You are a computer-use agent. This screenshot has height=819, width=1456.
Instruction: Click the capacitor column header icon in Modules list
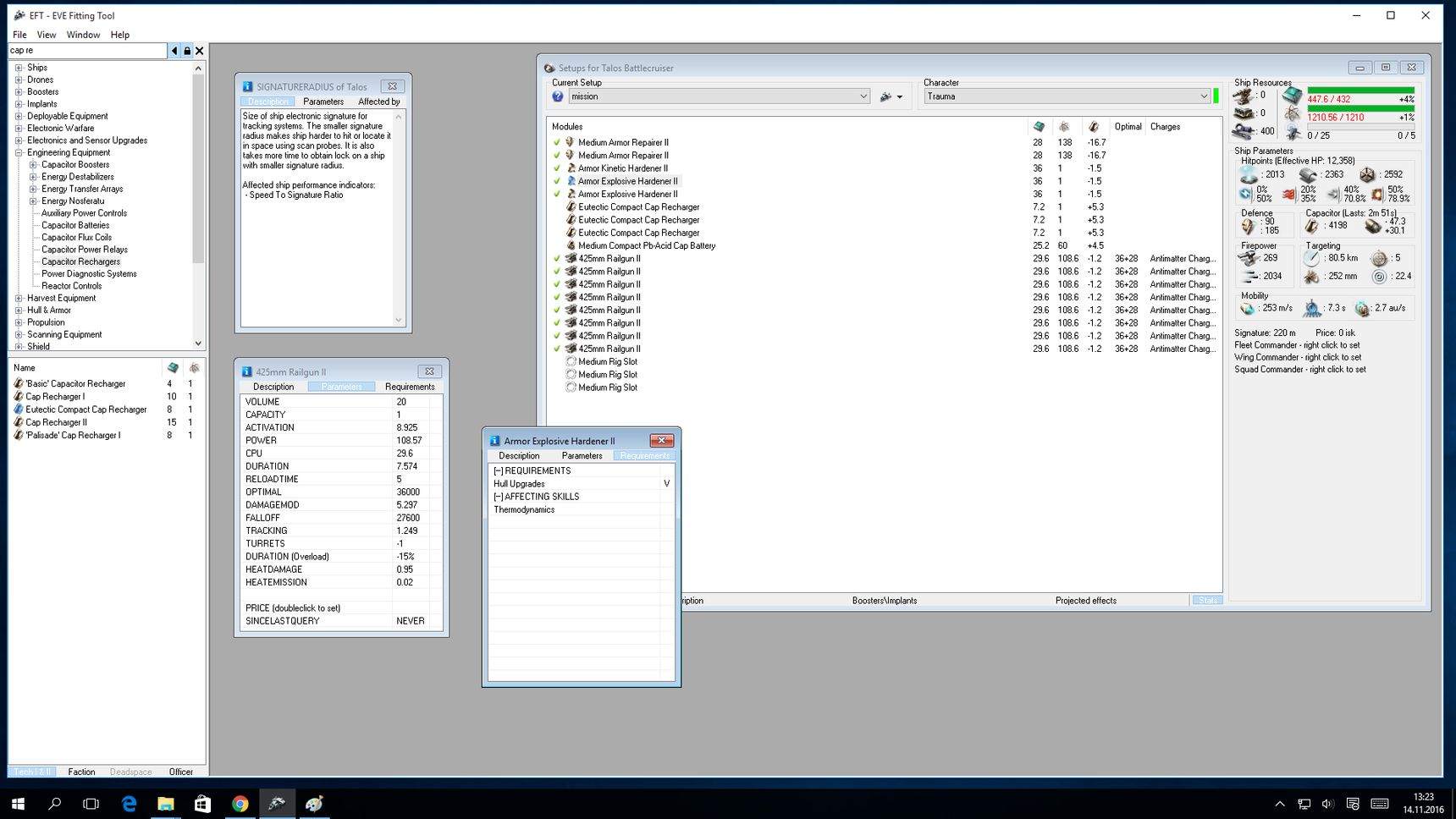coord(1094,127)
